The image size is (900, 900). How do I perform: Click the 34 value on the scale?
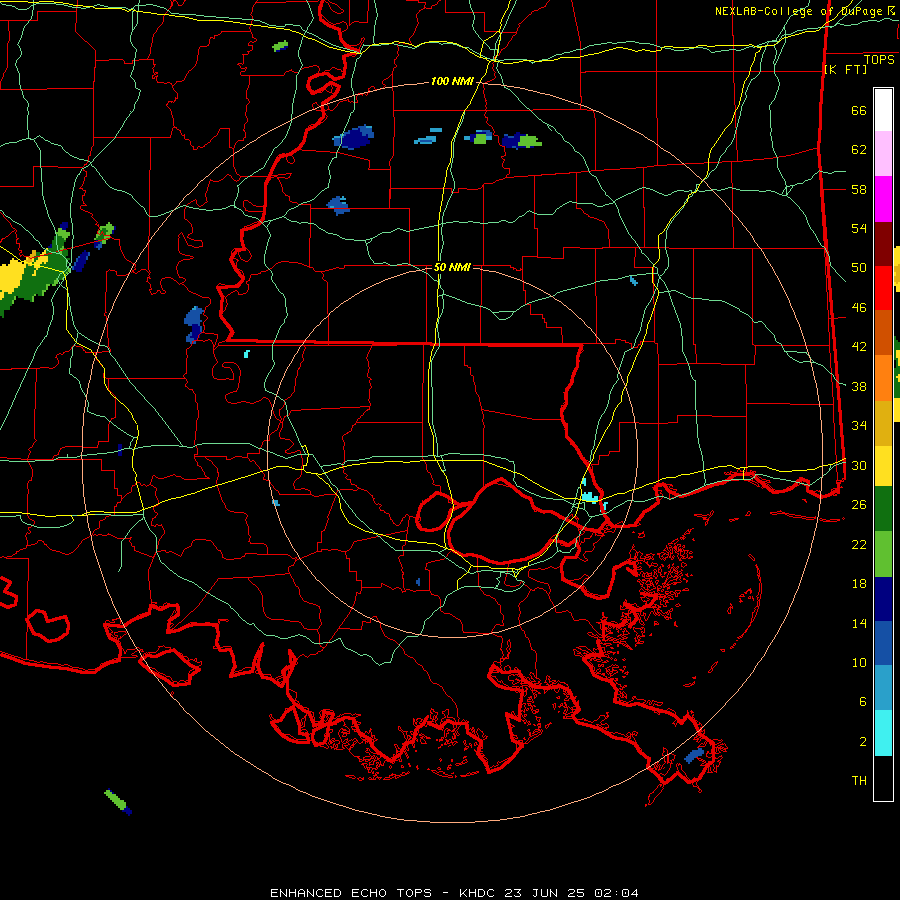(859, 426)
